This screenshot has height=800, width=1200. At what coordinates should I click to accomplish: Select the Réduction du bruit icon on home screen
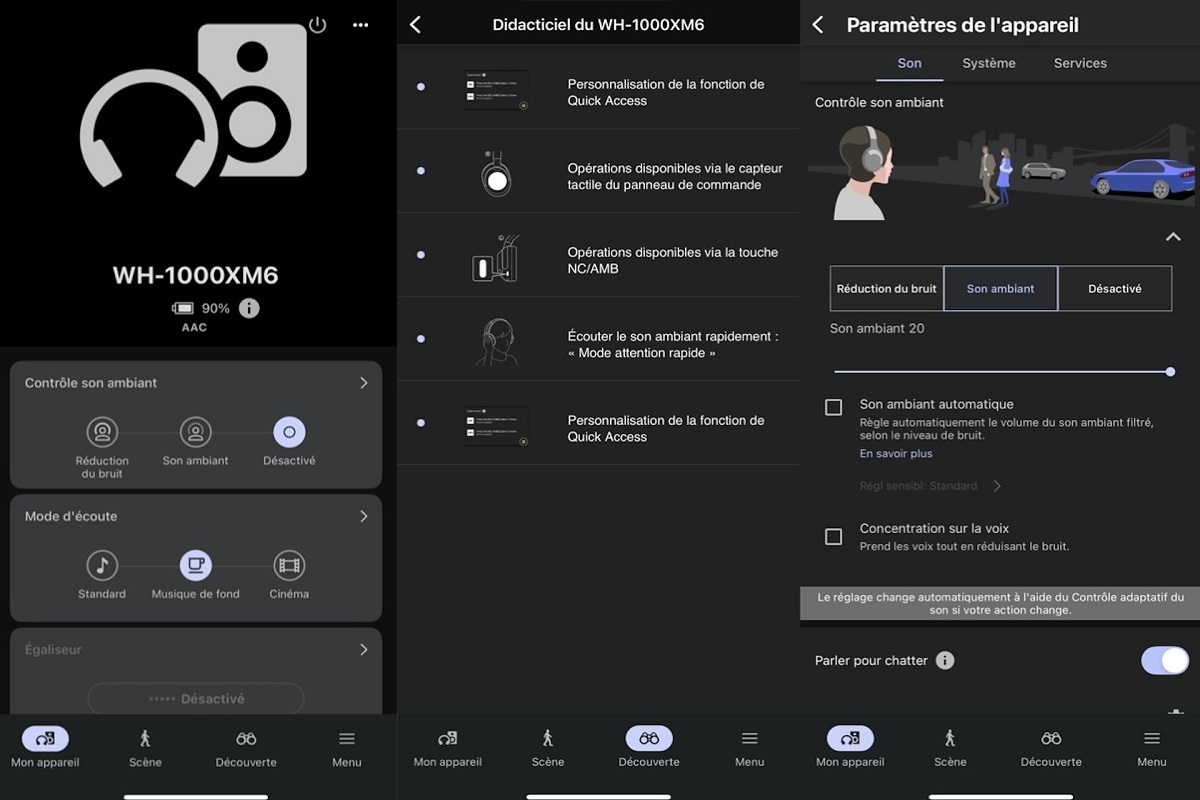pos(102,432)
